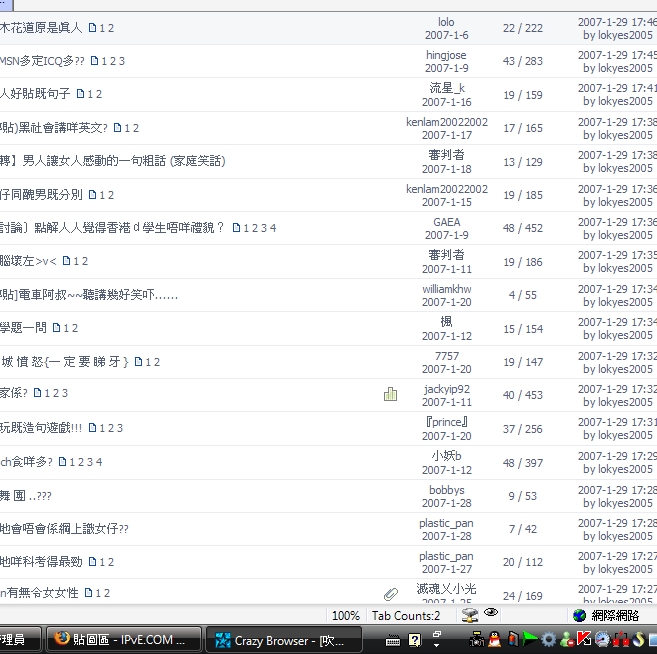
Task: Click the 48 / 452 reply count
Action: (x=522, y=228)
